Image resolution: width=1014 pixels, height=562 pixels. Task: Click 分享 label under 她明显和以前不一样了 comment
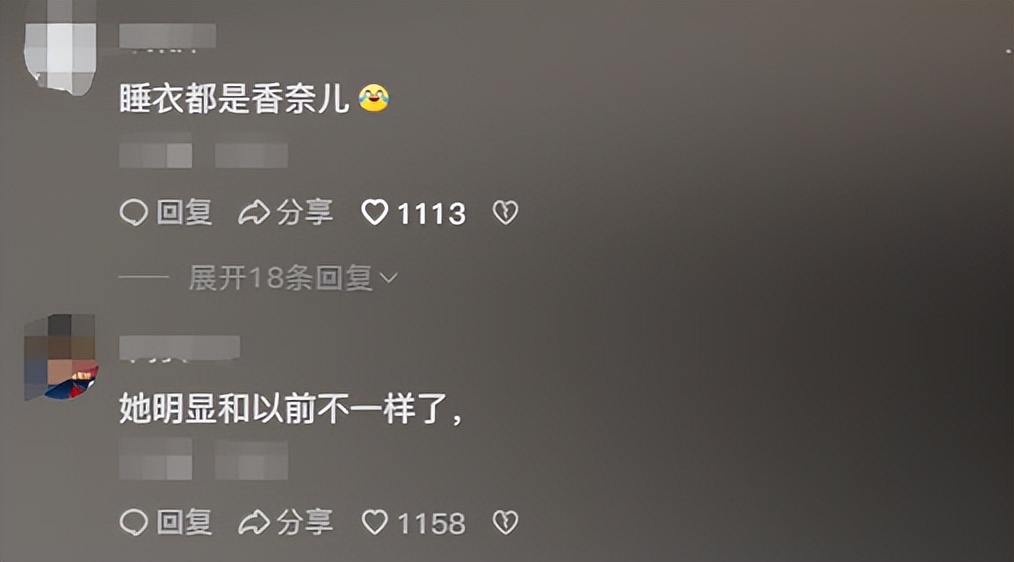click(305, 522)
